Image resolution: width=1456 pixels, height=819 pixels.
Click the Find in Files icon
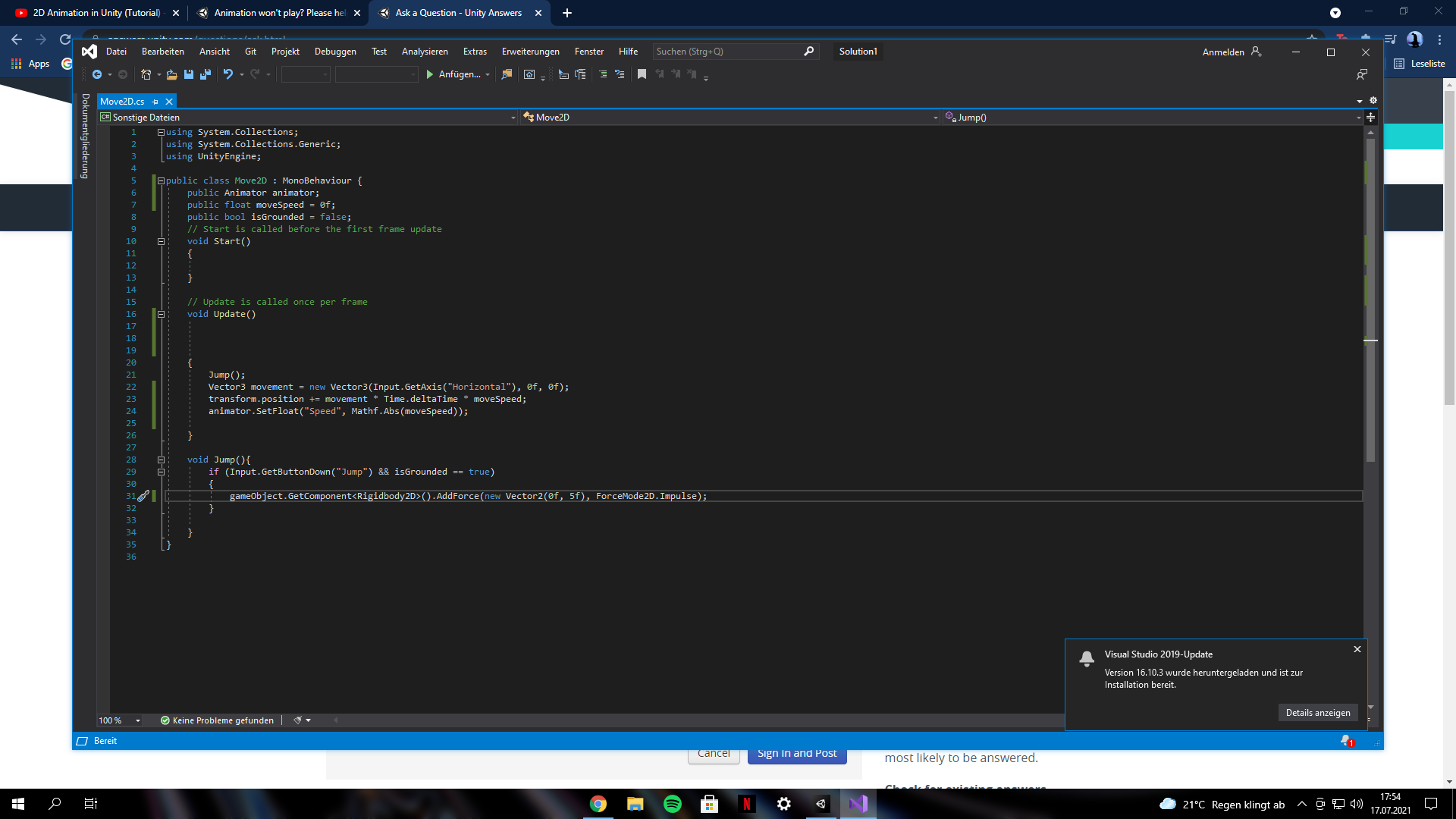pos(507,74)
